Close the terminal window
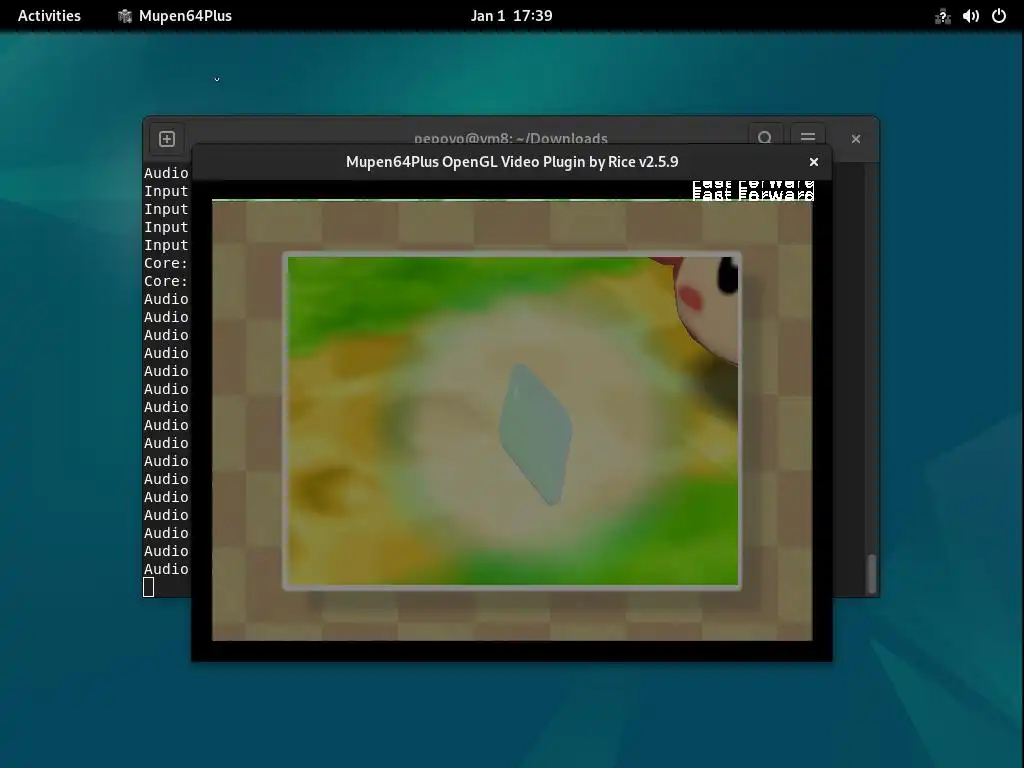 click(x=856, y=139)
